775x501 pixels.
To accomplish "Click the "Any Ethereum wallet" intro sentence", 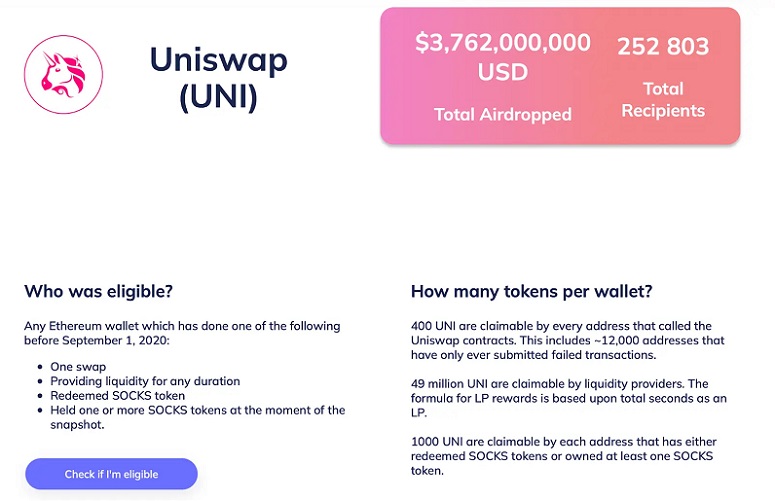I will (x=181, y=326).
